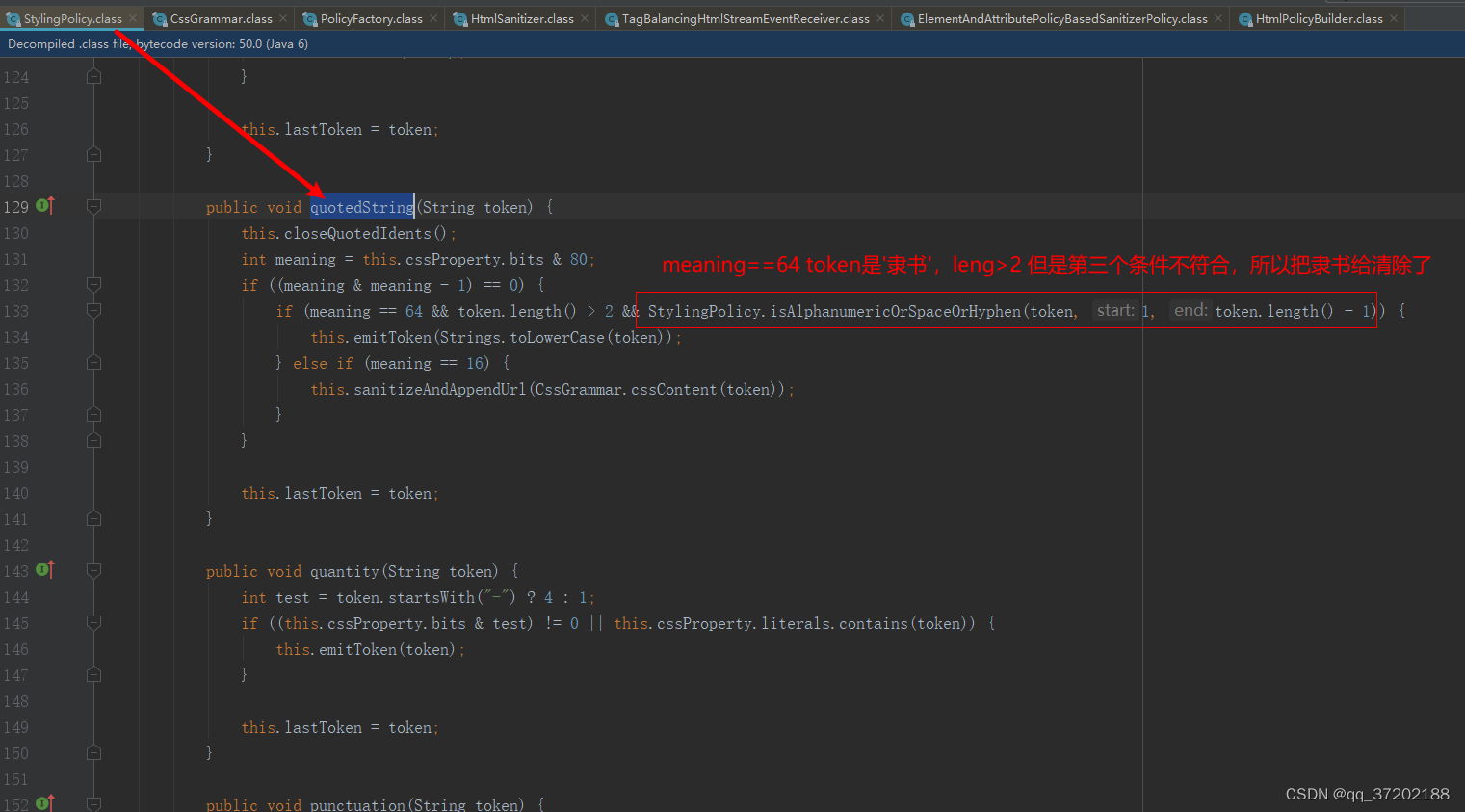Collapse the inner if fold marker at line 133
This screenshot has width=1465, height=812.
[x=92, y=310]
